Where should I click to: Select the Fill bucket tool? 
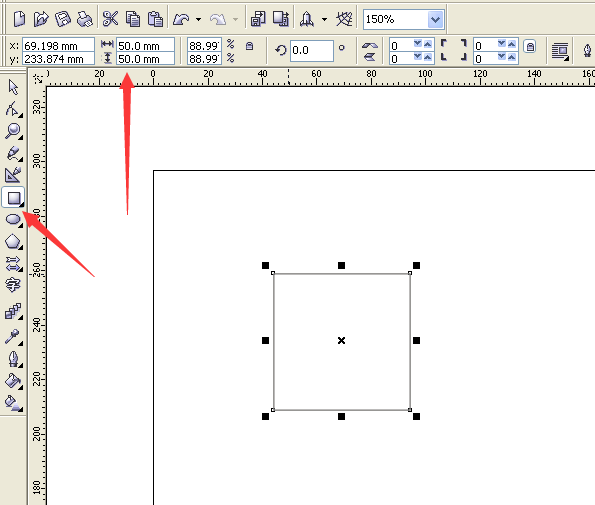click(x=13, y=381)
